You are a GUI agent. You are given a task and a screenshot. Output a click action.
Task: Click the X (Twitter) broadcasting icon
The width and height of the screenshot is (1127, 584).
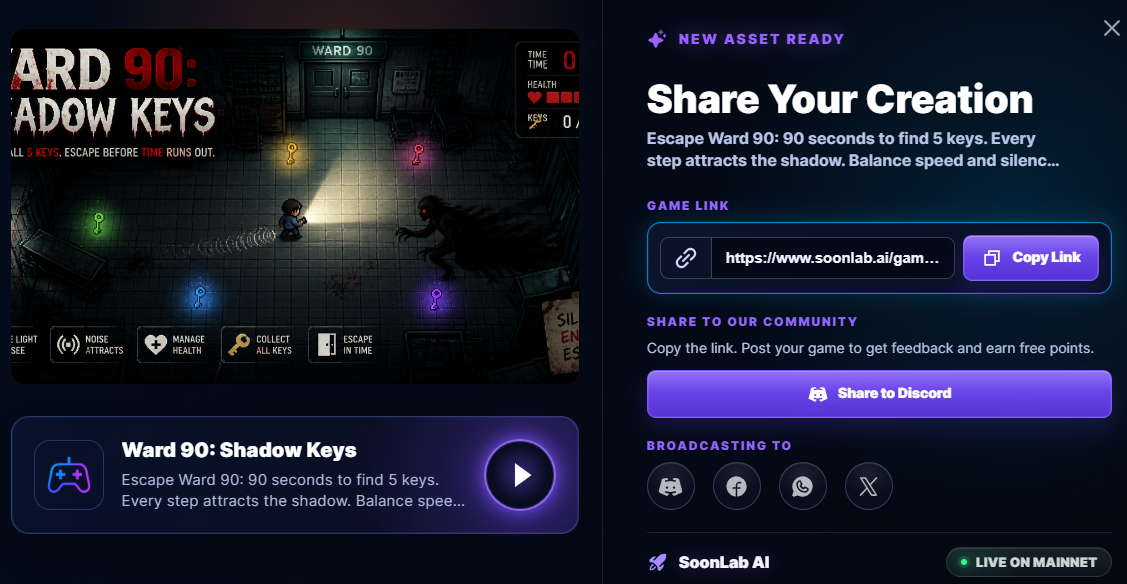click(x=868, y=486)
